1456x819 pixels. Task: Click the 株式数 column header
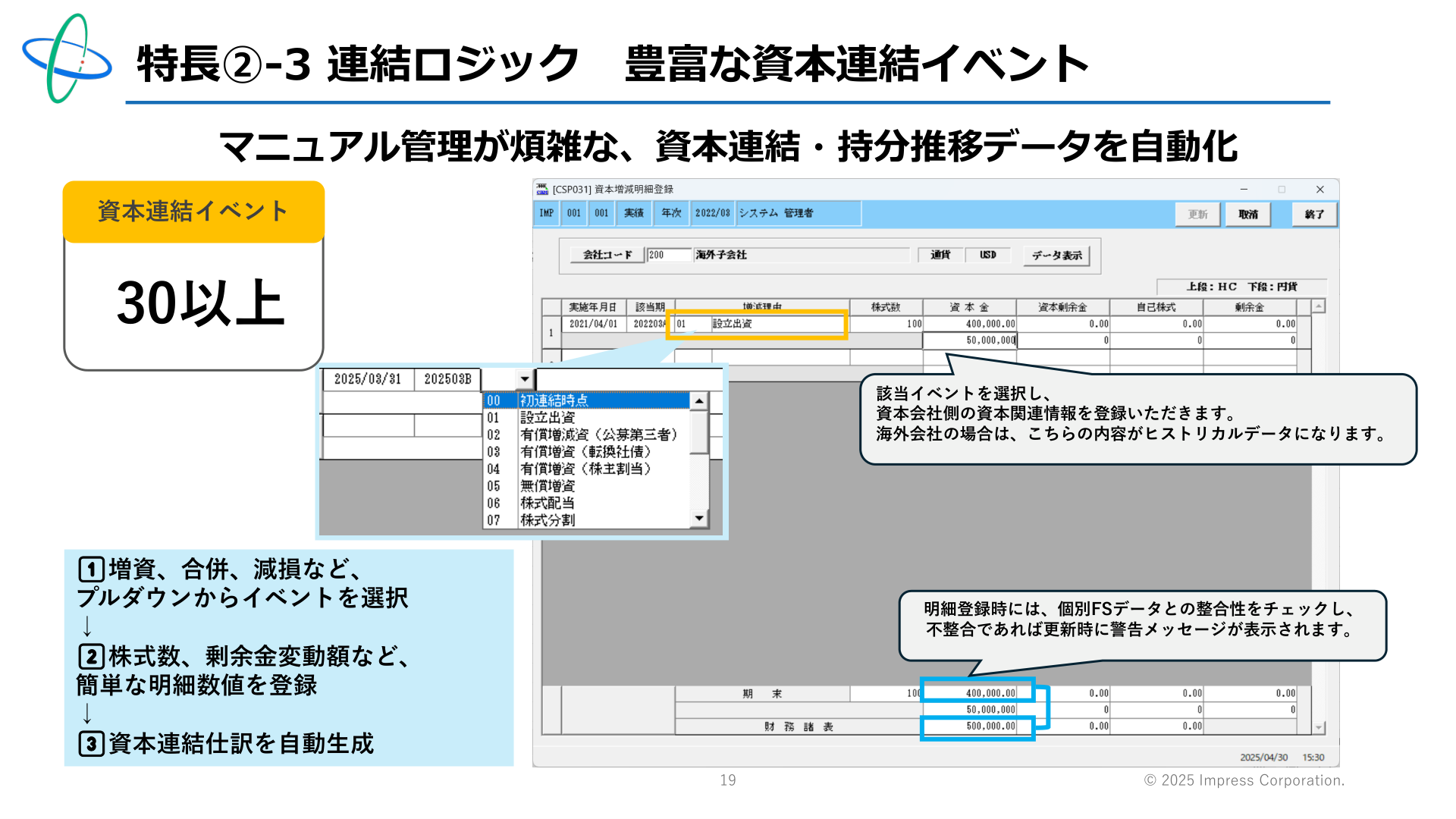[x=886, y=307]
